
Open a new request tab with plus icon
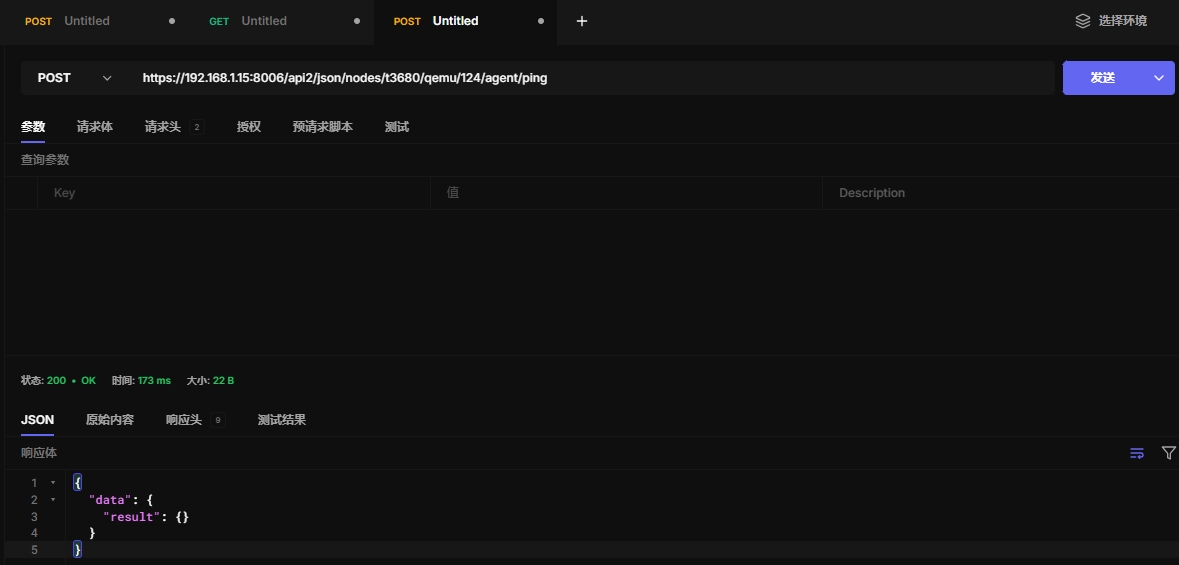[x=582, y=21]
